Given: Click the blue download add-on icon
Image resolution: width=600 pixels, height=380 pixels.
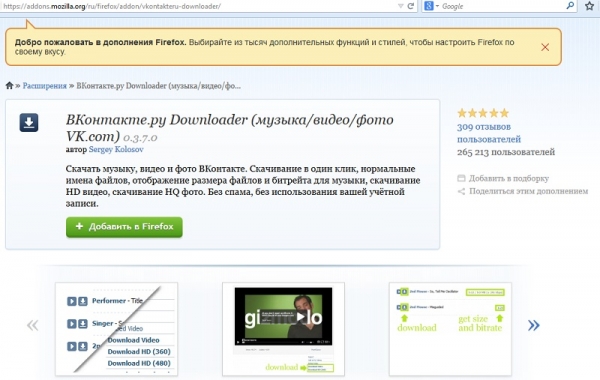Looking at the screenshot, I should tap(29, 122).
